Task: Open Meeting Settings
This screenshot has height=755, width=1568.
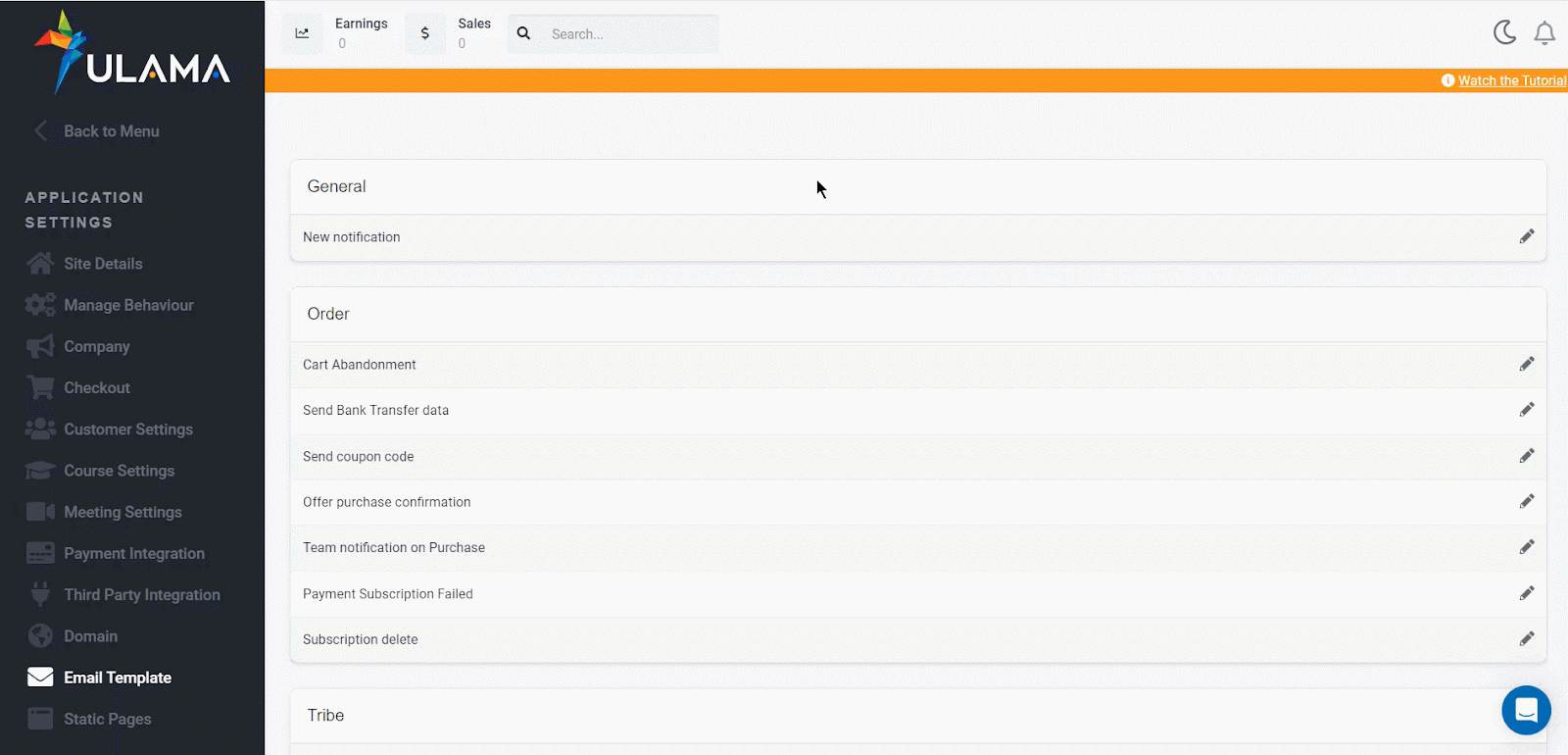Action: 122,512
